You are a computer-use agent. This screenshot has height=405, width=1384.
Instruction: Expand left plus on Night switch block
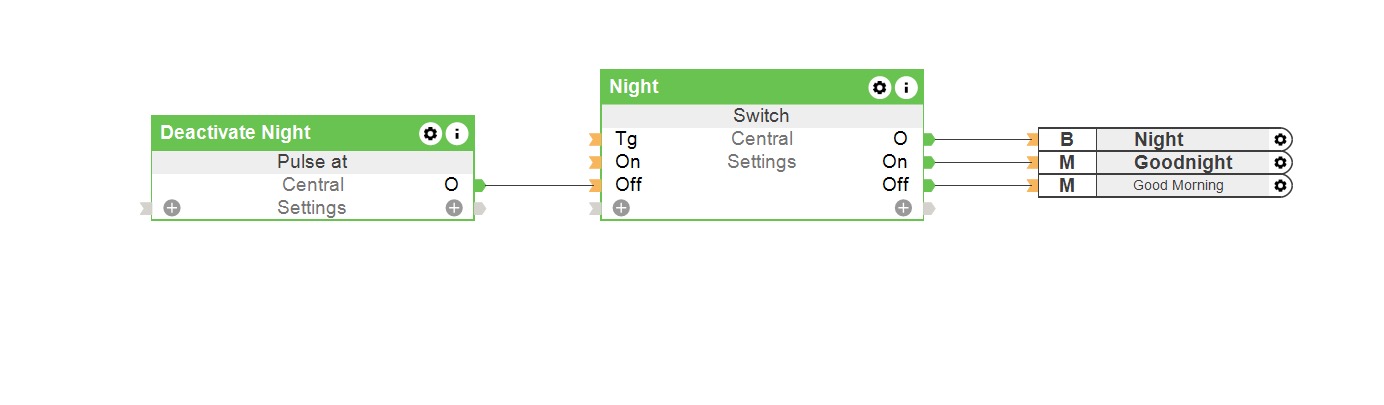click(x=621, y=208)
